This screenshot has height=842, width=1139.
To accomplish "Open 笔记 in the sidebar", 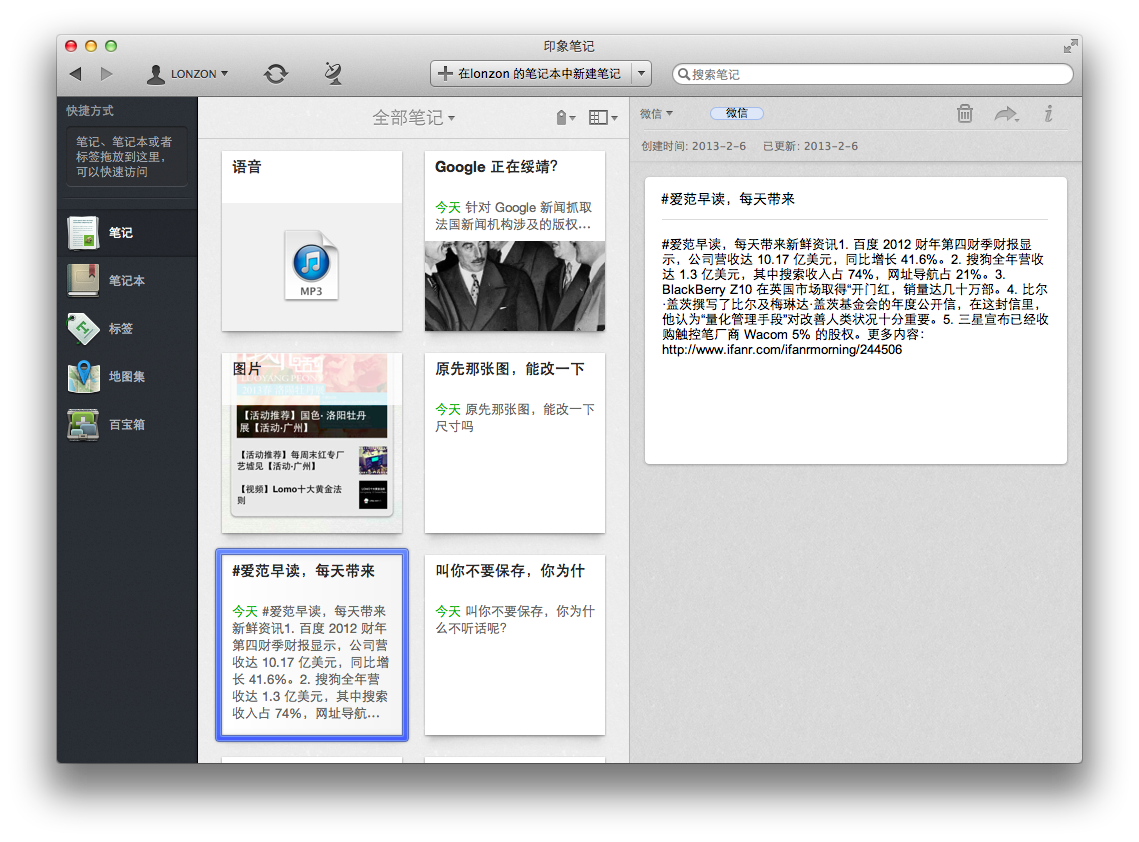I will (127, 232).
